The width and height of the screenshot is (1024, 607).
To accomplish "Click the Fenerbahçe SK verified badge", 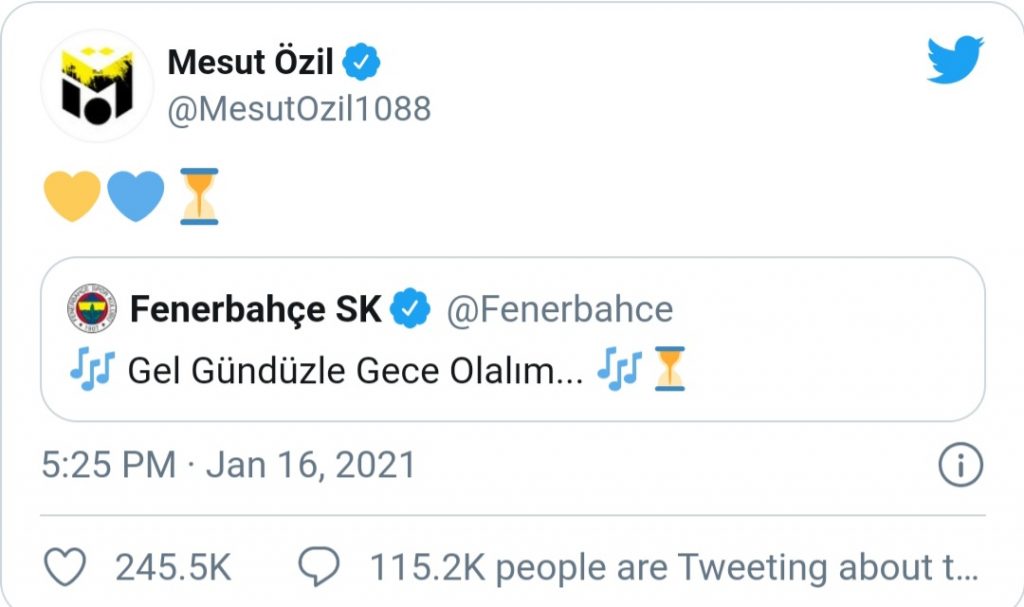I will (410, 308).
